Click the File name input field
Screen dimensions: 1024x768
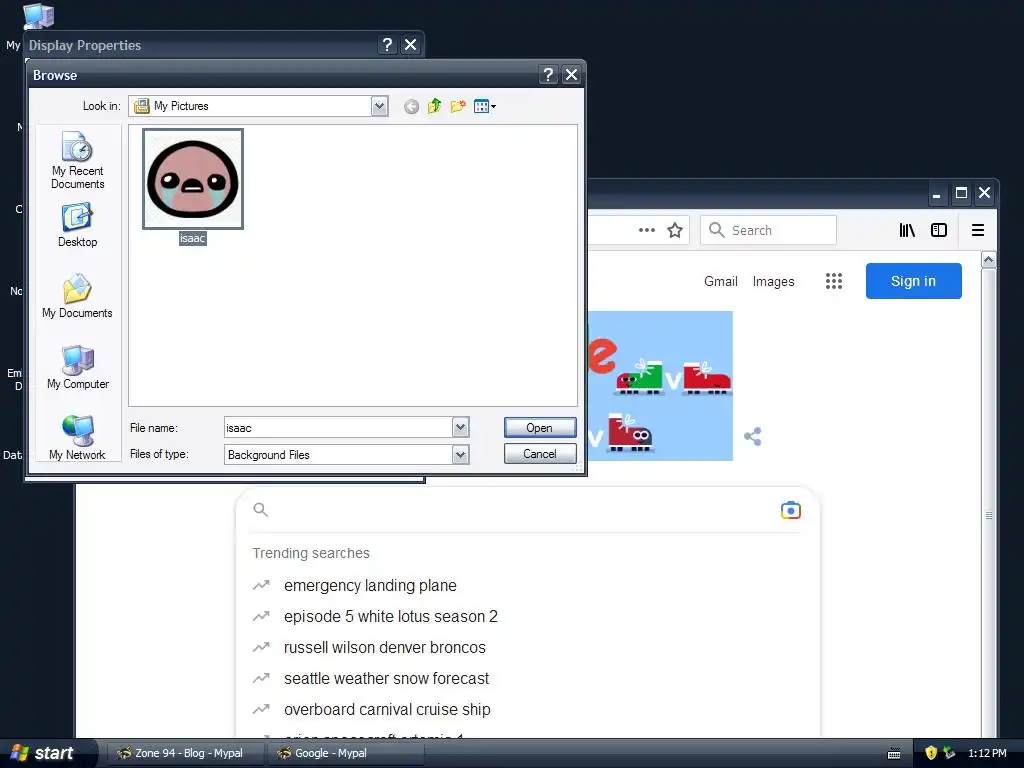click(x=338, y=428)
